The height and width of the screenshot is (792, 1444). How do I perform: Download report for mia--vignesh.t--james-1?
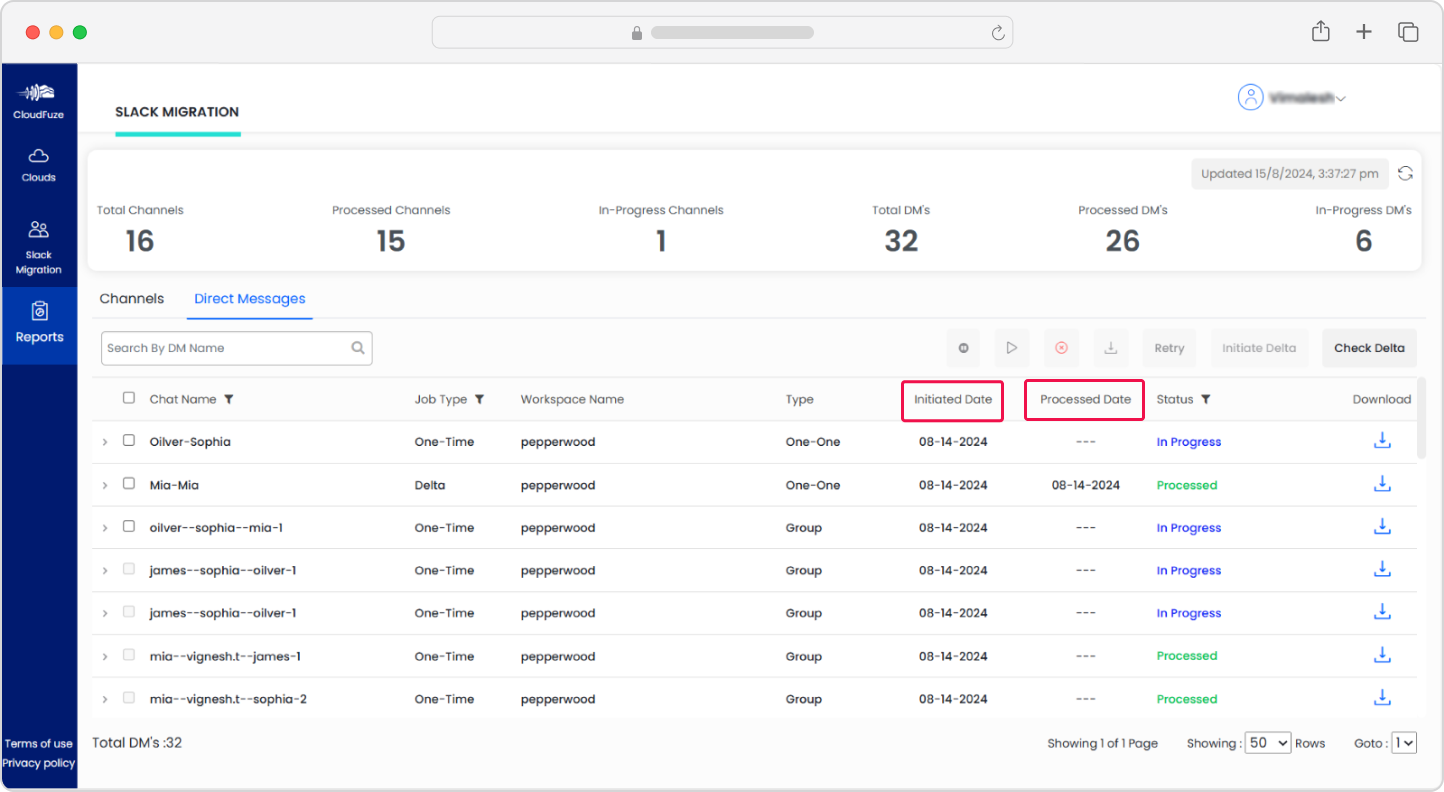click(1382, 654)
